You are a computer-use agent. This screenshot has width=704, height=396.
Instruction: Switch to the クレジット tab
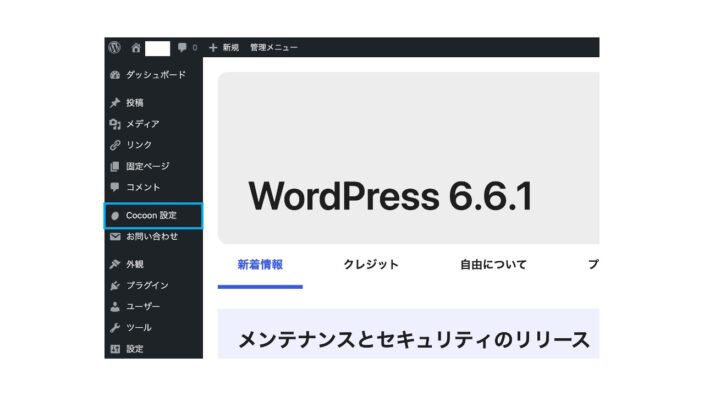click(x=371, y=265)
